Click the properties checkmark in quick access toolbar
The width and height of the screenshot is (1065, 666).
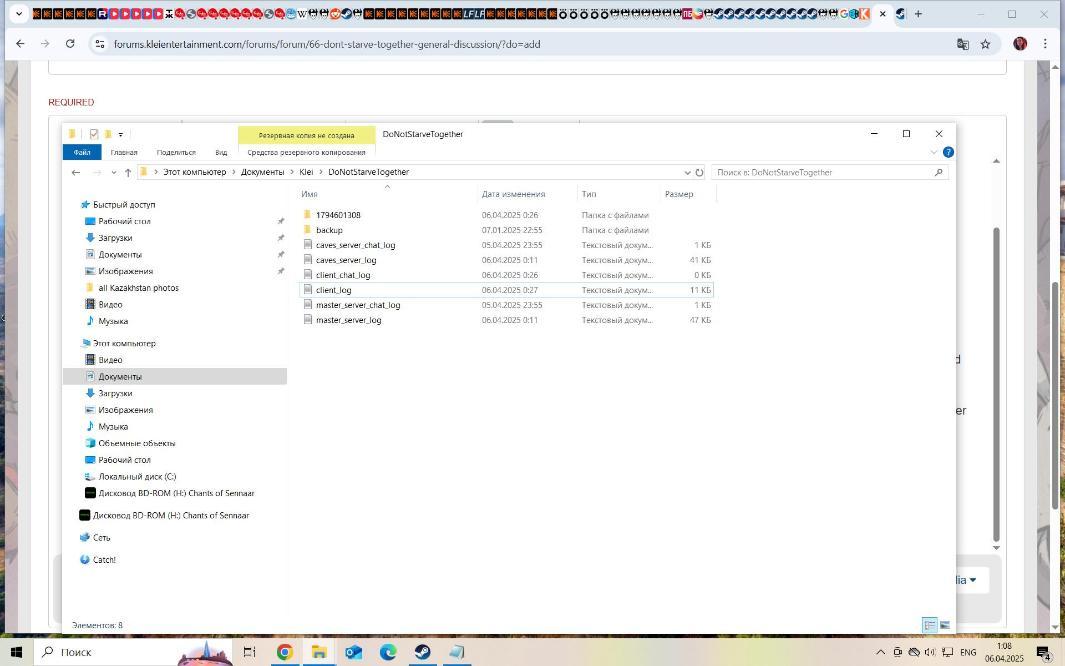tap(94, 134)
